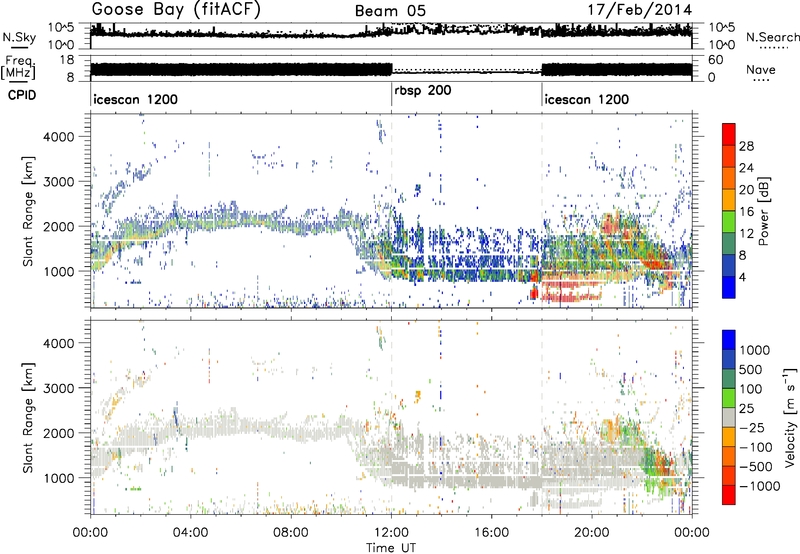Click the '500' tick on Velocity colorbar
This screenshot has width=800, height=554.
tap(751, 370)
